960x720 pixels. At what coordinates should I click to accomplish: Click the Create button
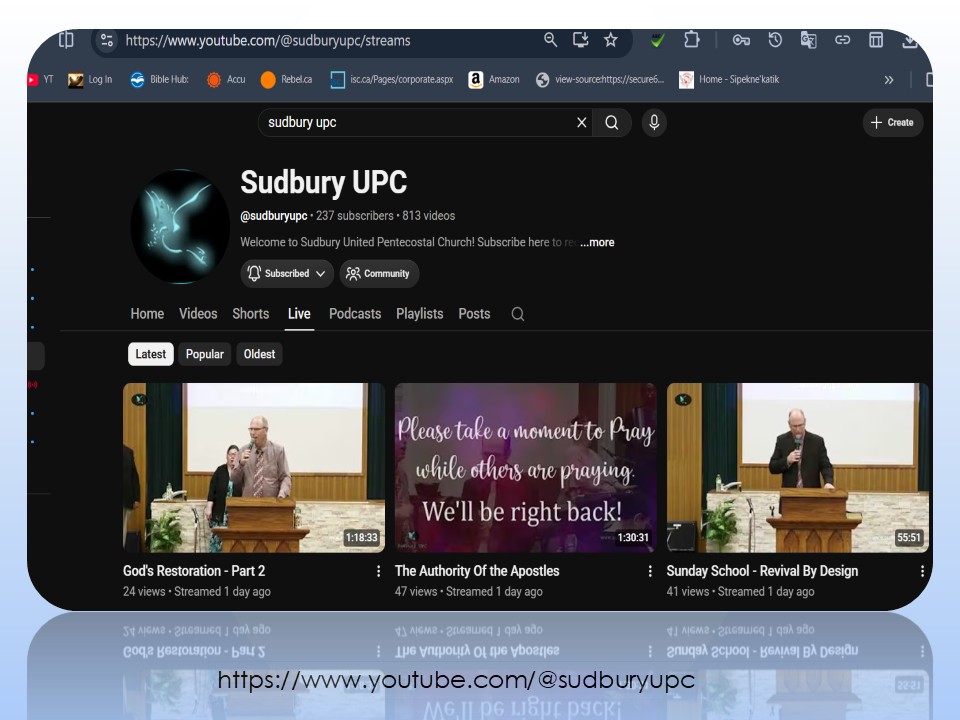[892, 122]
